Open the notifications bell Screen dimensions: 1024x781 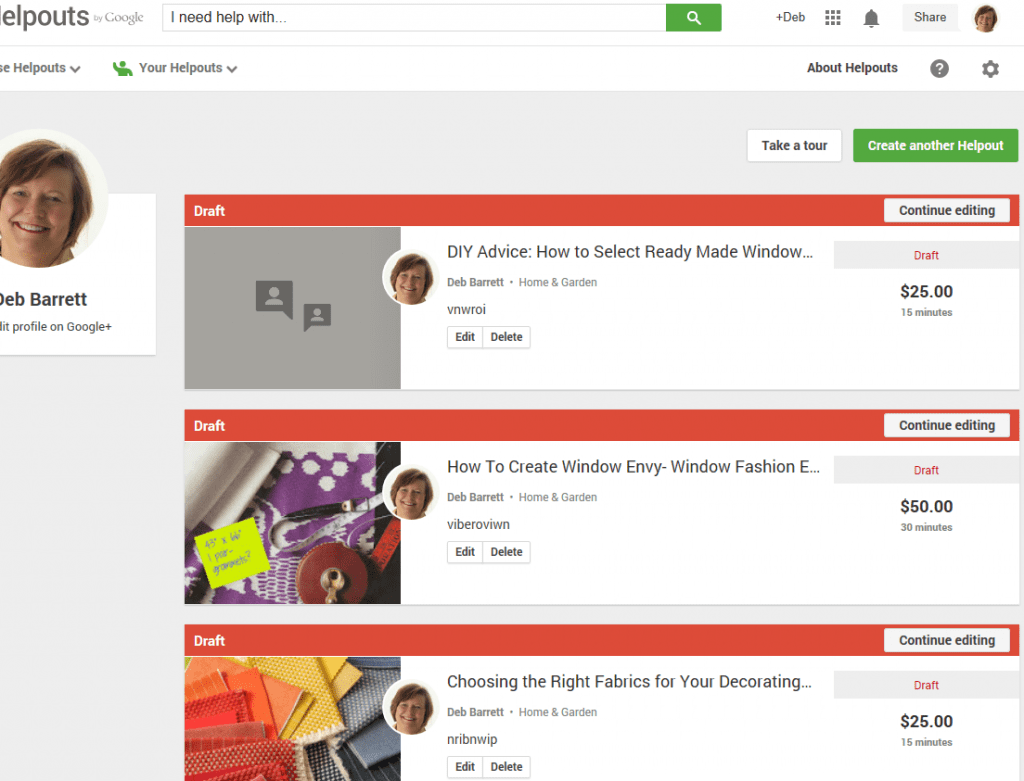pyautogui.click(x=872, y=18)
